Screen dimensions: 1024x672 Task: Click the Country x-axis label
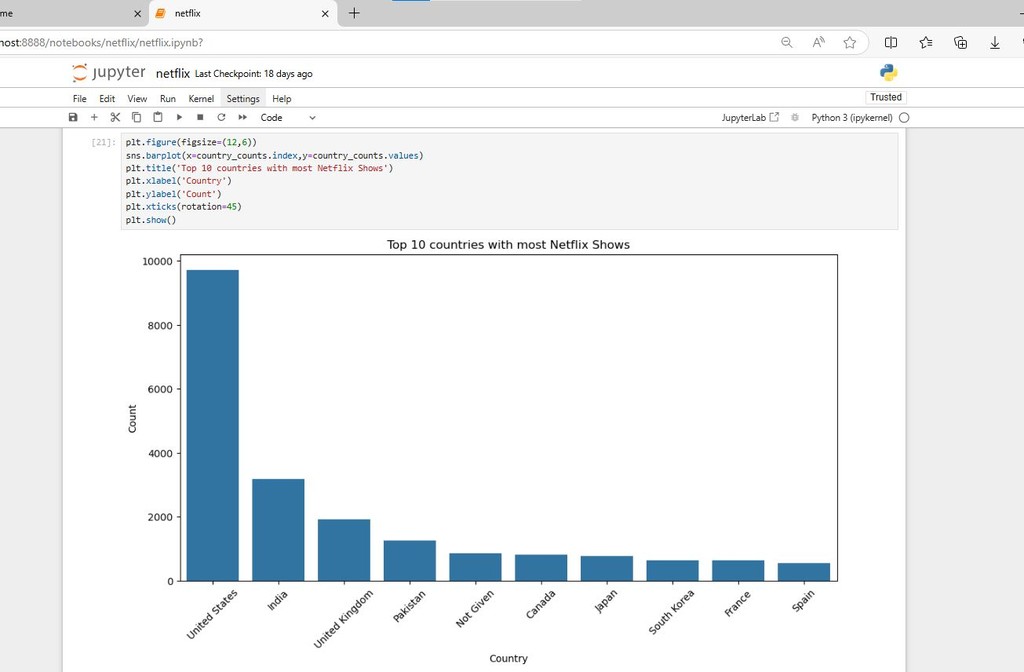coord(508,658)
